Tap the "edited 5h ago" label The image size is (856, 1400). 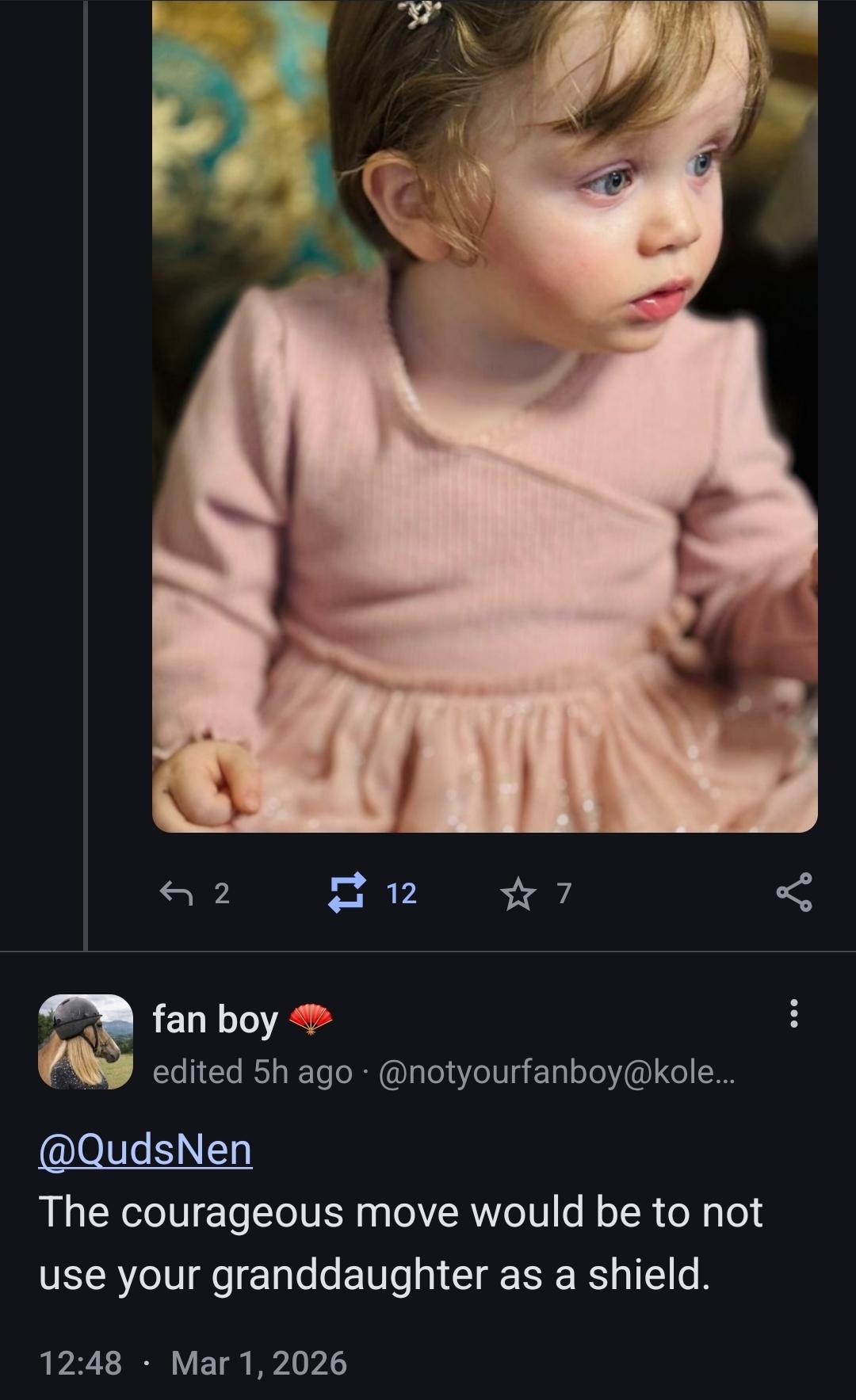point(252,1071)
